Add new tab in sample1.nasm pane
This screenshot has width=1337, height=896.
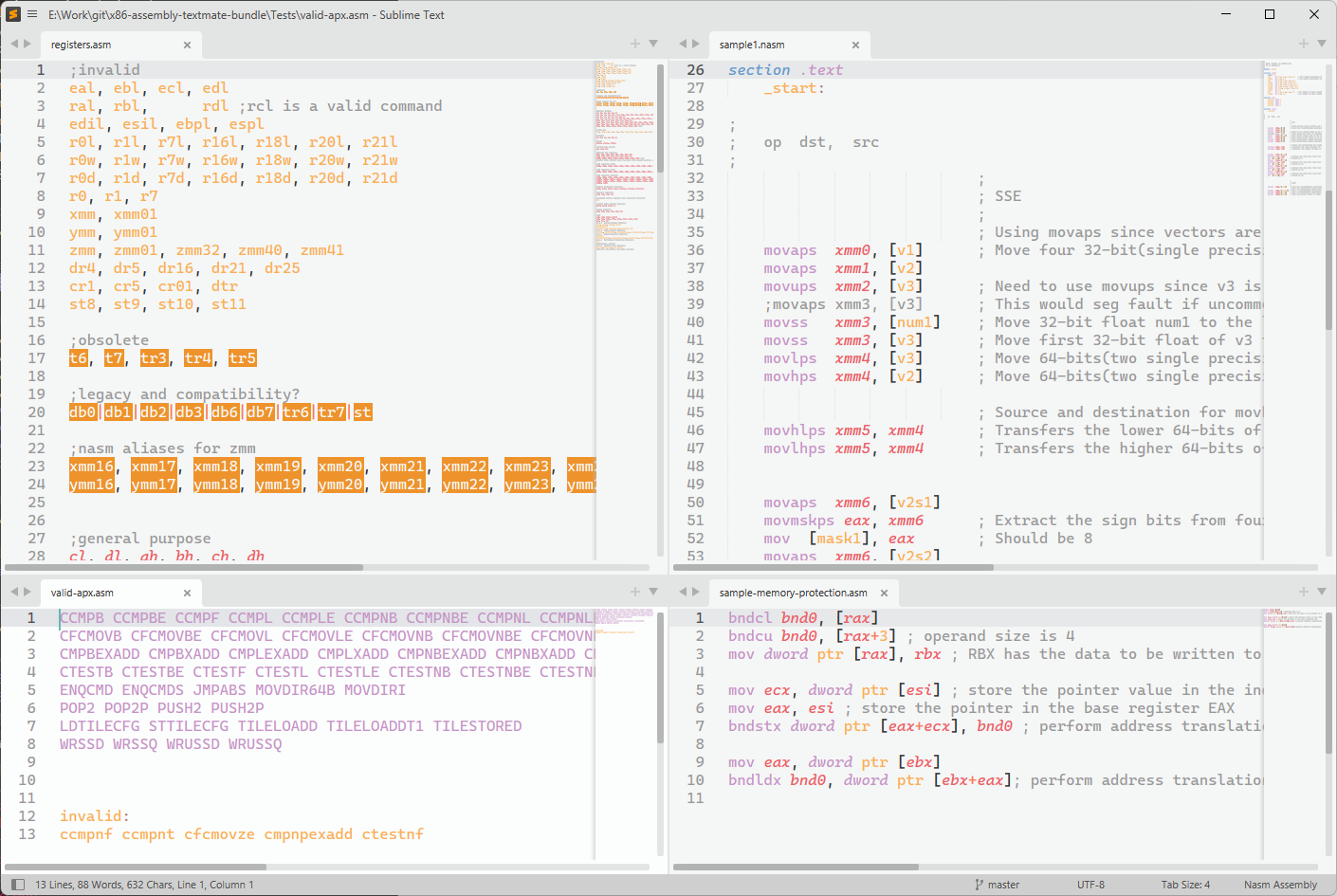(x=1304, y=44)
